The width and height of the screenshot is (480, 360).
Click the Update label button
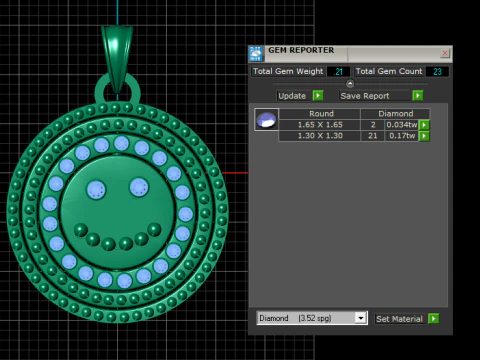tap(292, 96)
